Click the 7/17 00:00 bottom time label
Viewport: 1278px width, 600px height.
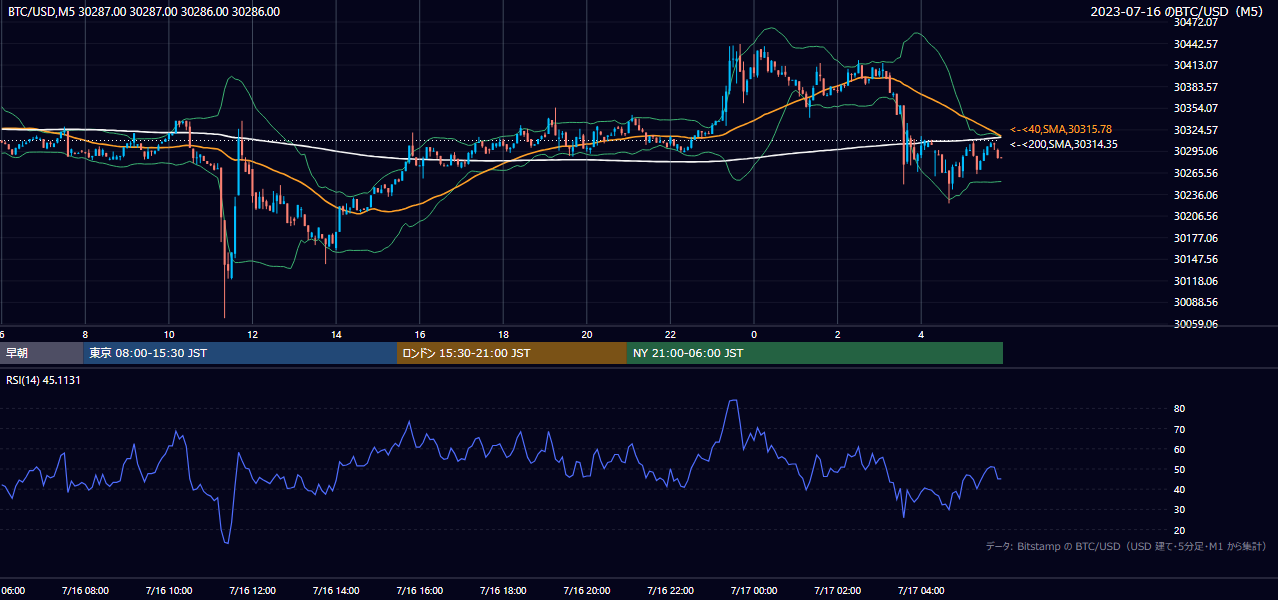click(x=754, y=591)
